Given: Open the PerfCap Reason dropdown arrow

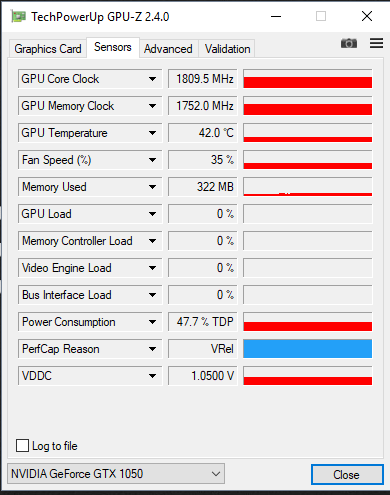Looking at the screenshot, I should [152, 349].
